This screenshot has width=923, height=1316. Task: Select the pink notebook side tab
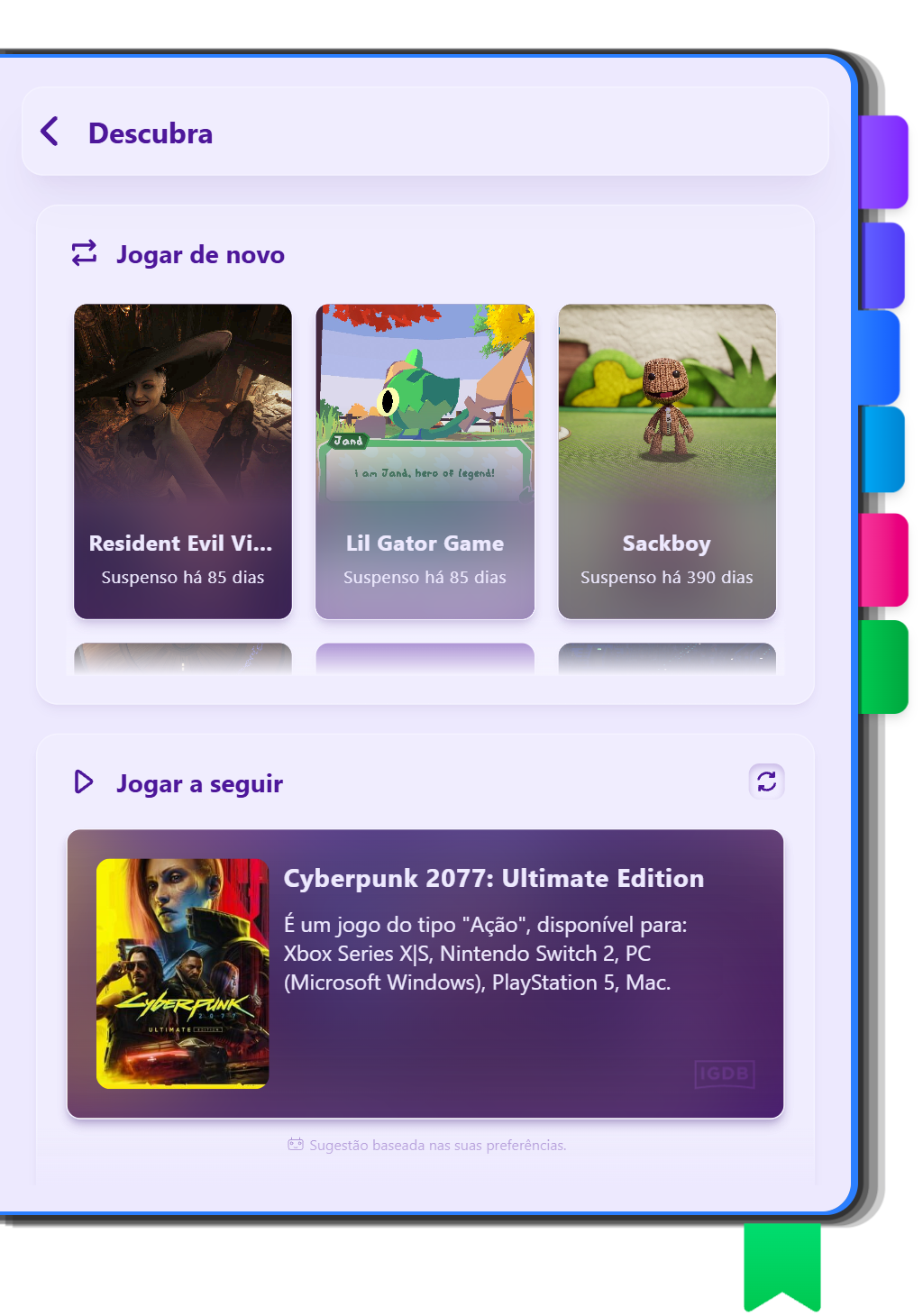[883, 560]
